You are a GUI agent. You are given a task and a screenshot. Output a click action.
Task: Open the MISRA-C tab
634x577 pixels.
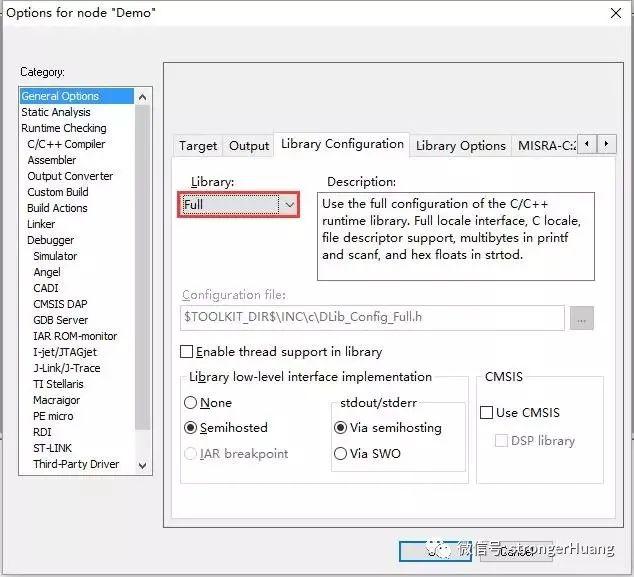pyautogui.click(x=546, y=146)
